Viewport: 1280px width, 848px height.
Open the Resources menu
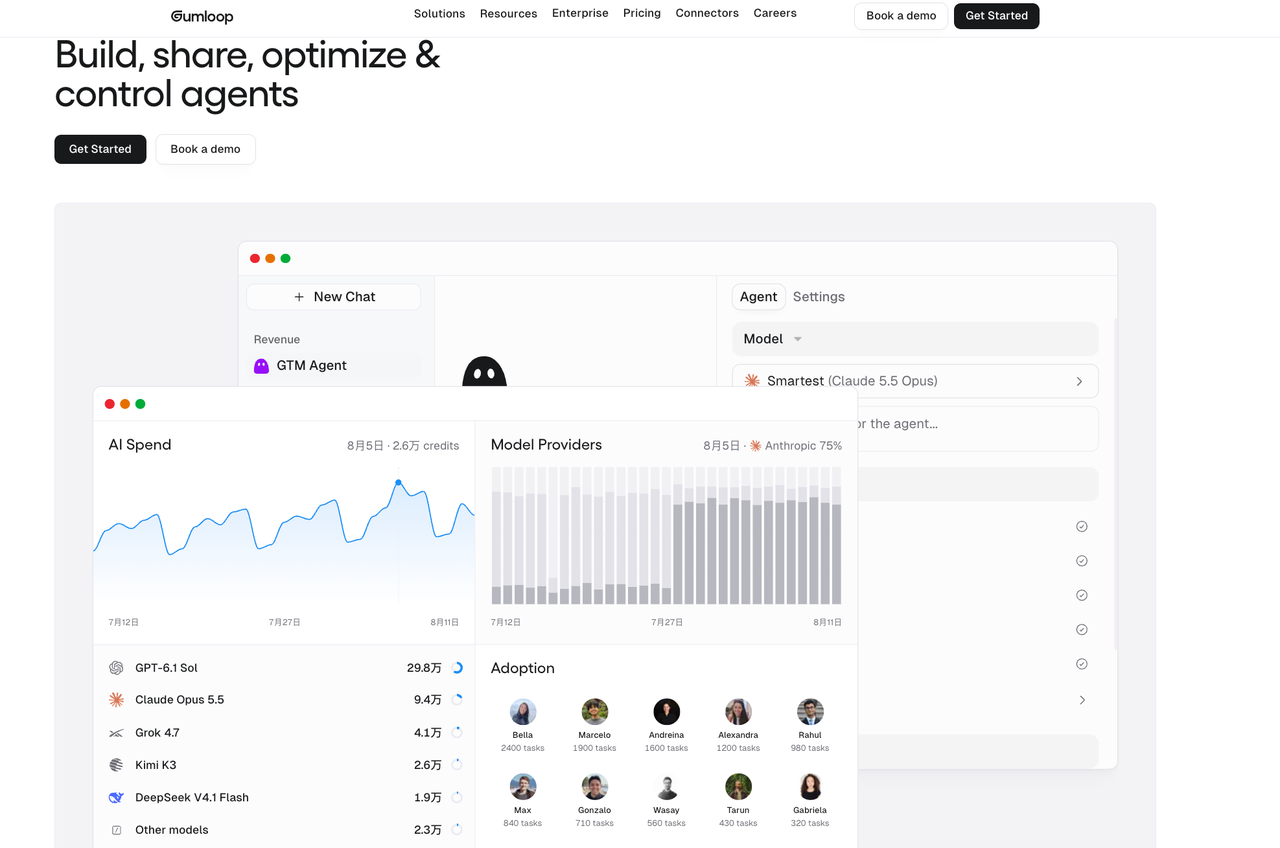(508, 14)
